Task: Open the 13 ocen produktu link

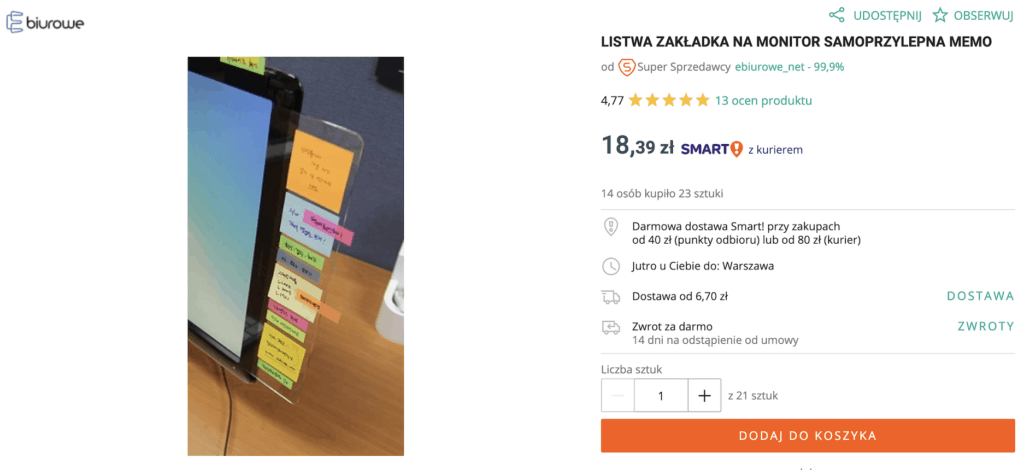Action: [763, 101]
